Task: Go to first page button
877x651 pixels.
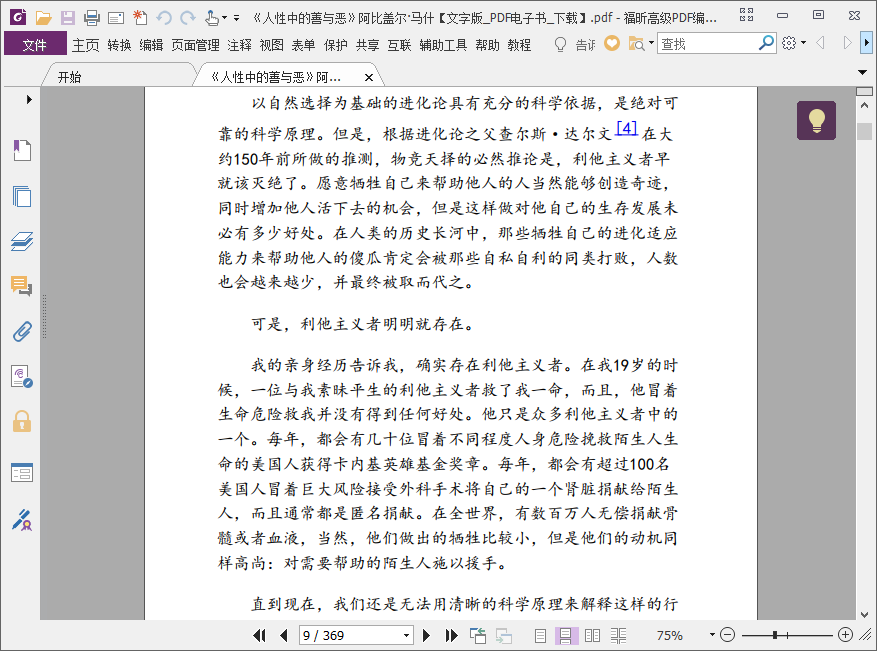Action: click(259, 635)
